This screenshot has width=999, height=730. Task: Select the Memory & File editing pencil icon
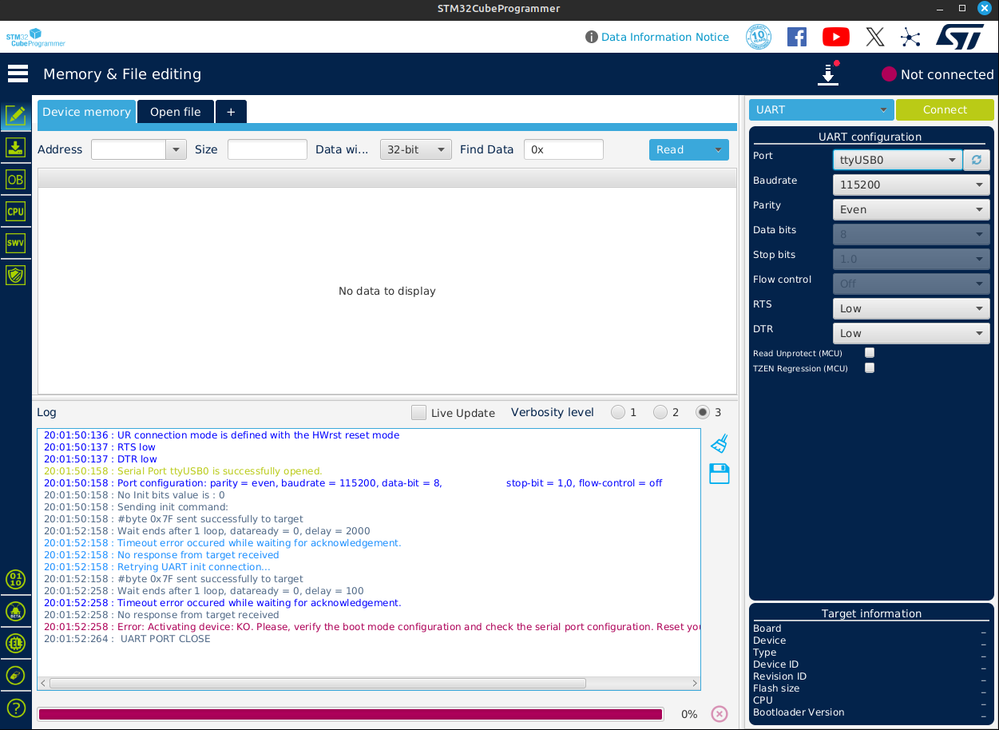15,115
